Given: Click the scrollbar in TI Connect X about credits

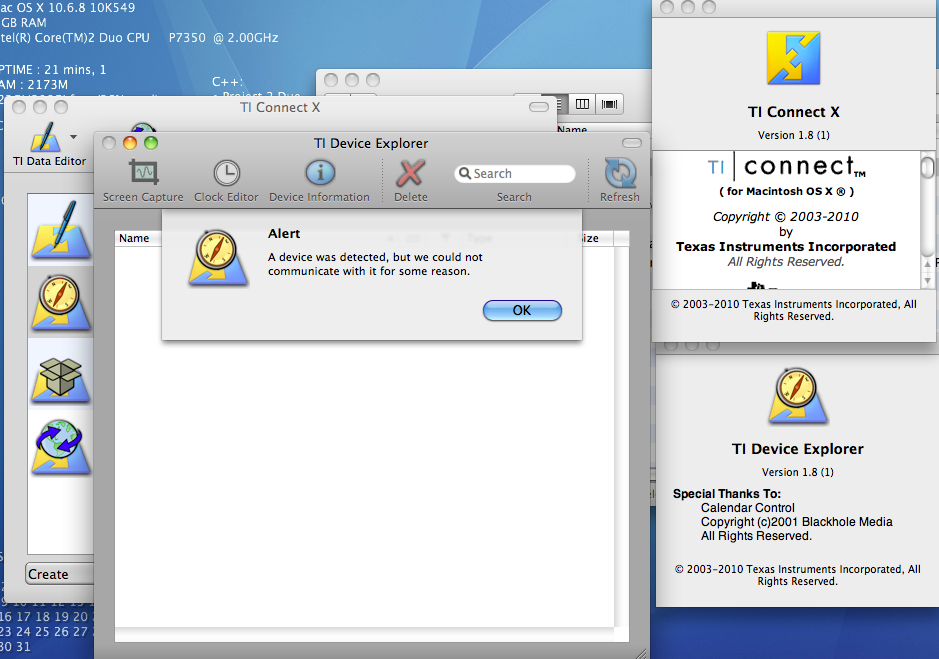Looking at the screenshot, I should [x=927, y=167].
